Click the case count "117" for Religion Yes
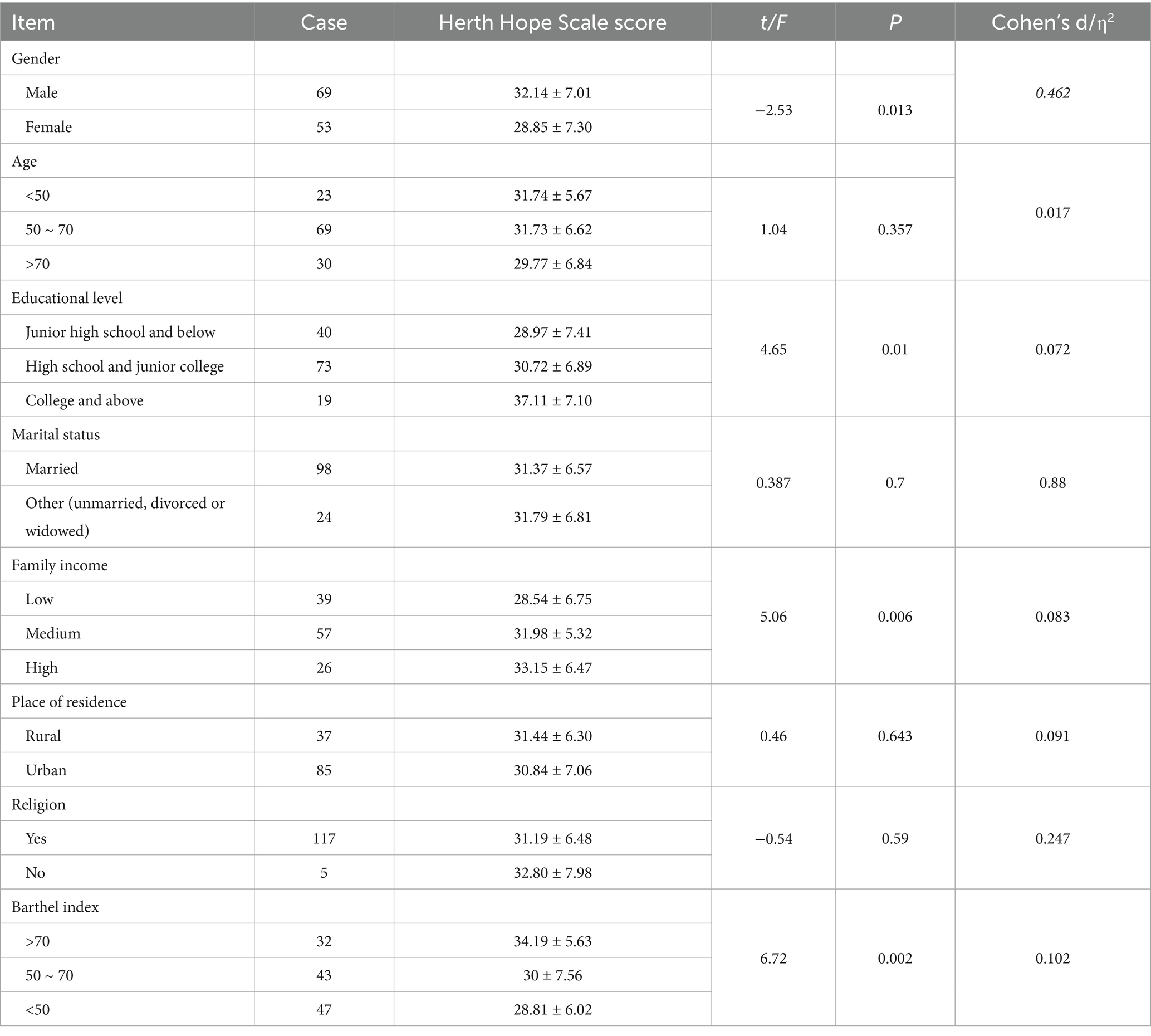 pyautogui.click(x=324, y=838)
